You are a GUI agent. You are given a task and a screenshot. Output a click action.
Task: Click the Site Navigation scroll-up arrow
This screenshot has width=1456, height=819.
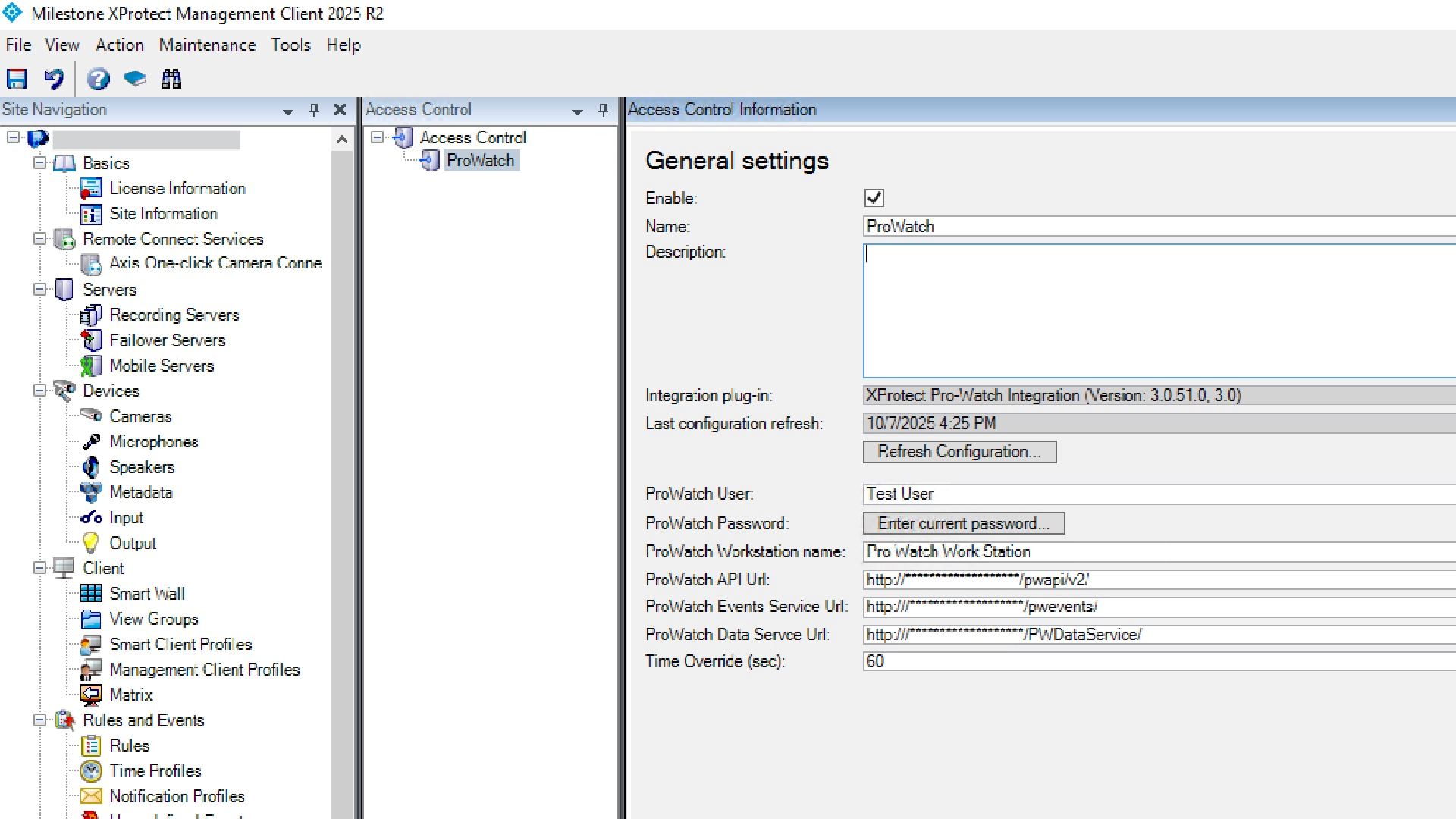coord(342,140)
